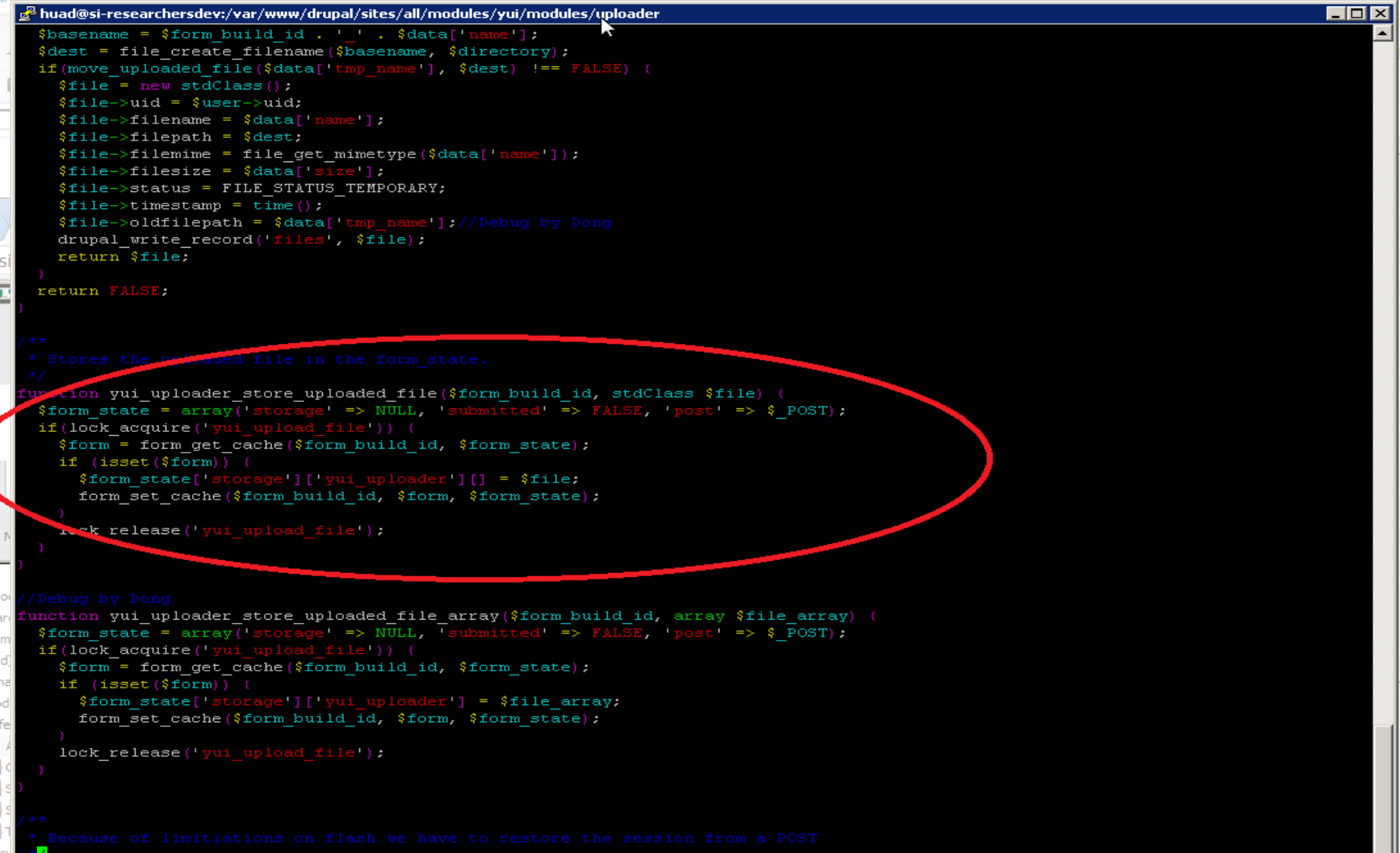Click the green cursor block at bottom left

42,850
